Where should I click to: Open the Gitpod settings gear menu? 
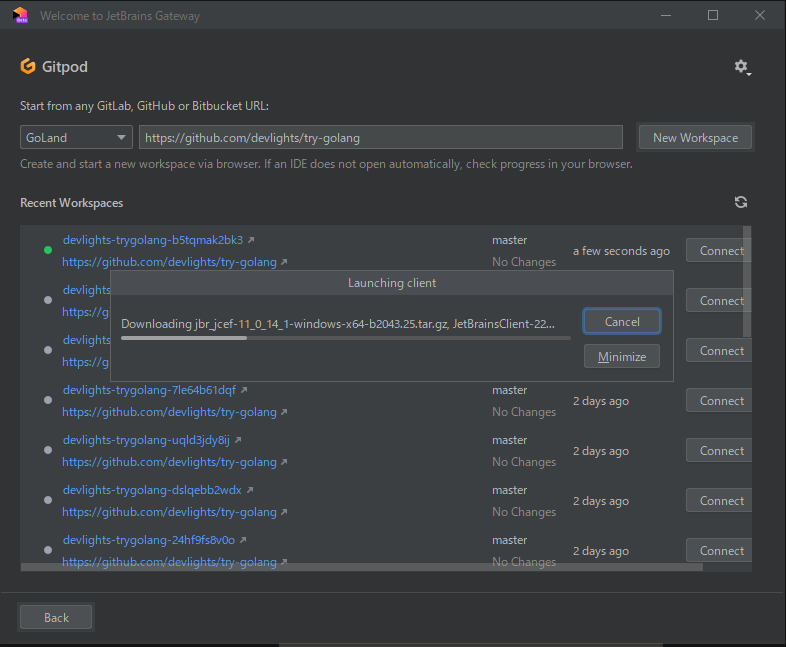point(742,67)
